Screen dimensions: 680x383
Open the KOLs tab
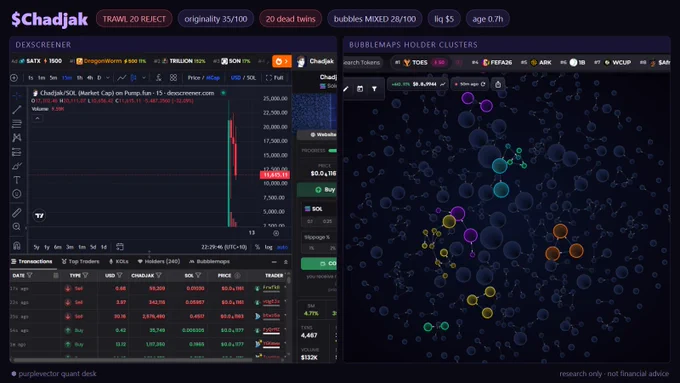[118, 262]
